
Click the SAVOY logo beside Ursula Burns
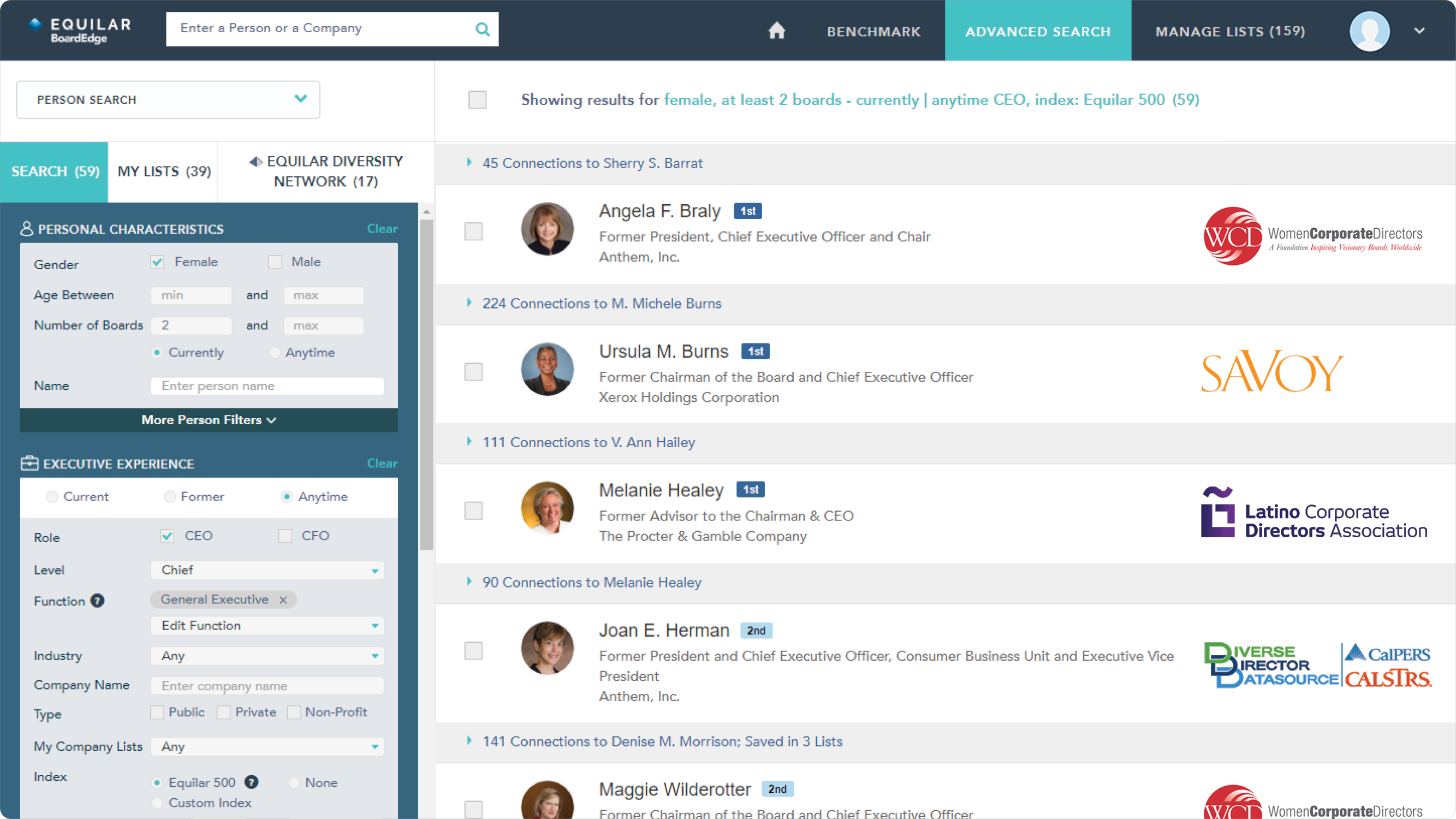click(1271, 372)
